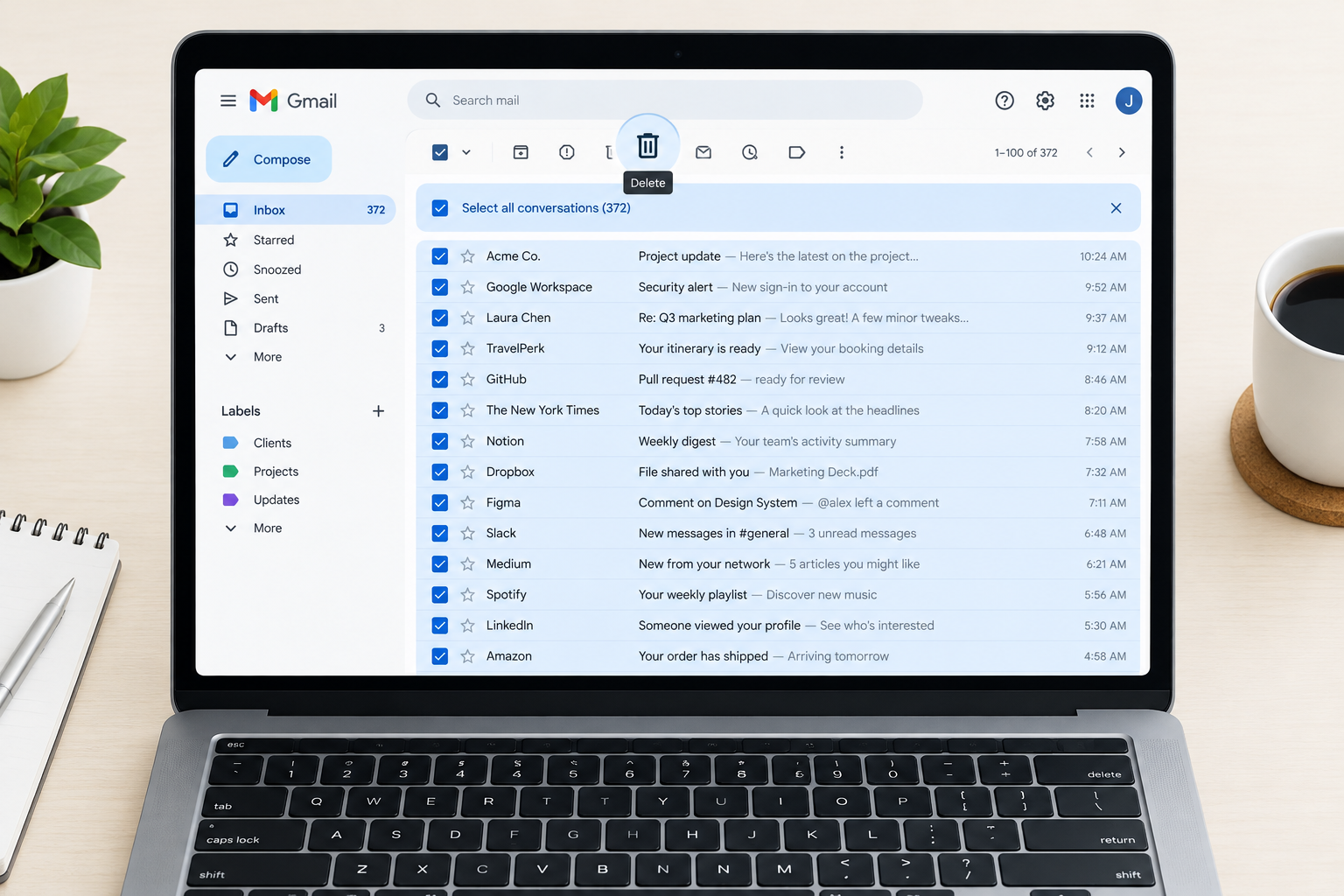Image resolution: width=1344 pixels, height=896 pixels.
Task: Uncheck the Notion email checkbox
Action: 440,441
